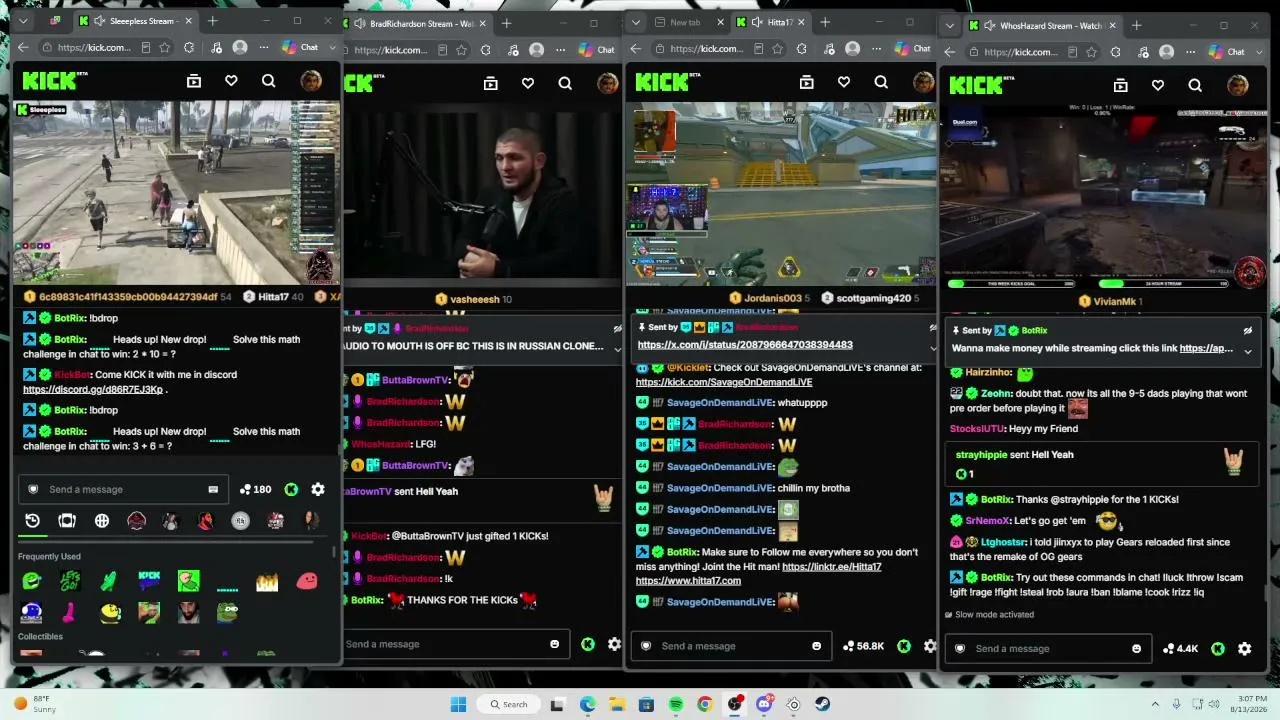Open profile avatar in Sleeepless Kick header
Image resolution: width=1280 pixels, height=720 pixels.
click(x=311, y=81)
